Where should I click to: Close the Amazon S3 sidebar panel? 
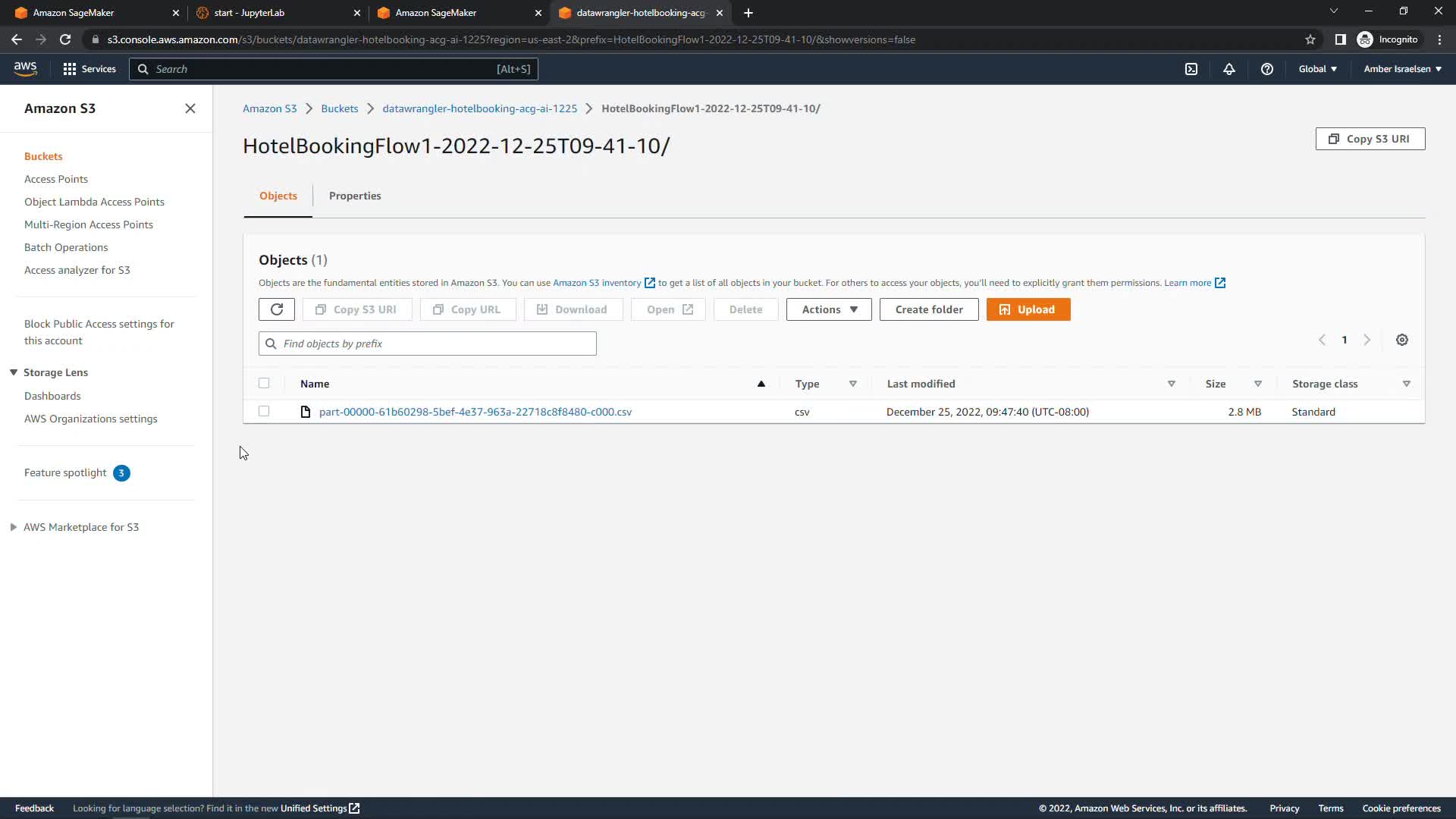(x=190, y=108)
